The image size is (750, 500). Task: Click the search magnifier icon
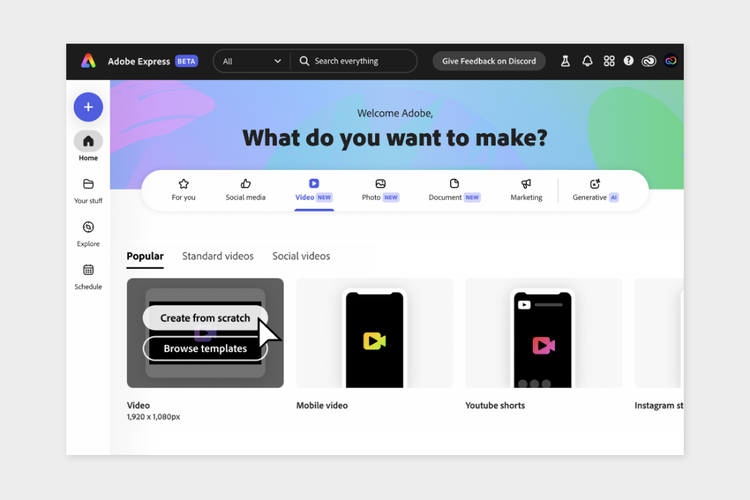coord(304,61)
